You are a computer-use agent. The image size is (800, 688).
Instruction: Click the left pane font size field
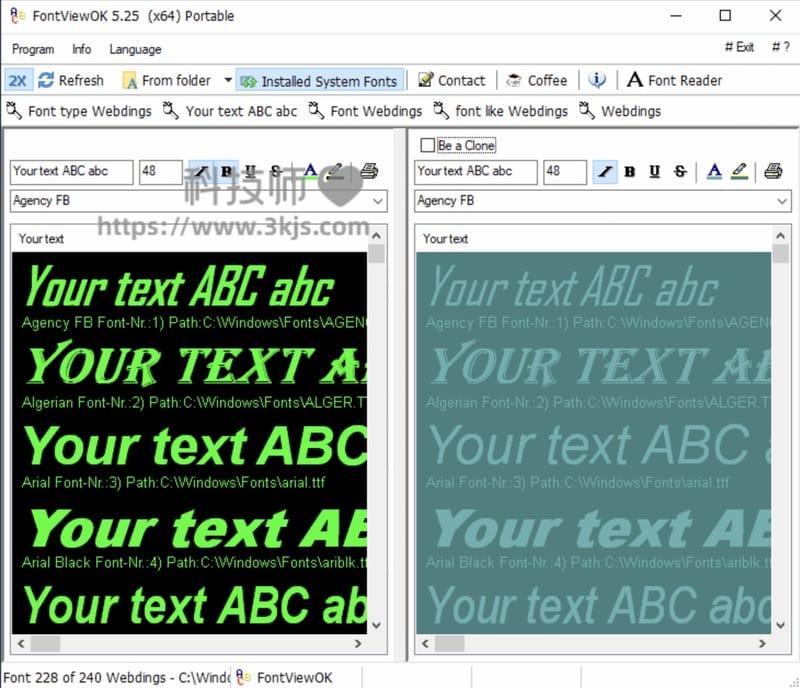point(161,172)
